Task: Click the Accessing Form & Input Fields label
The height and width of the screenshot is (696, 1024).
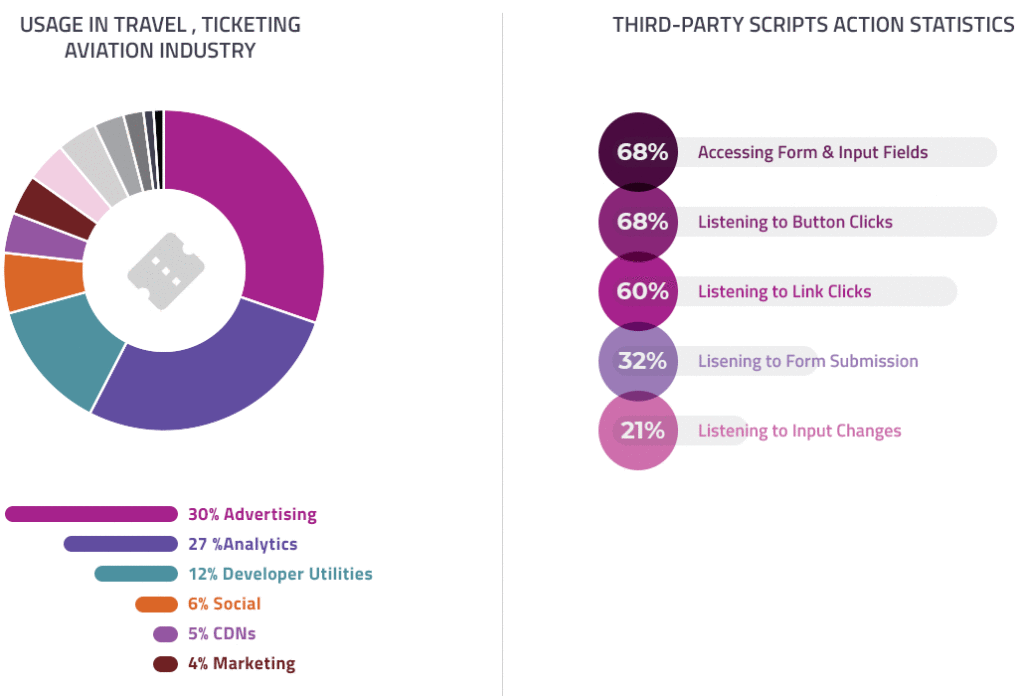Action: coord(812,152)
